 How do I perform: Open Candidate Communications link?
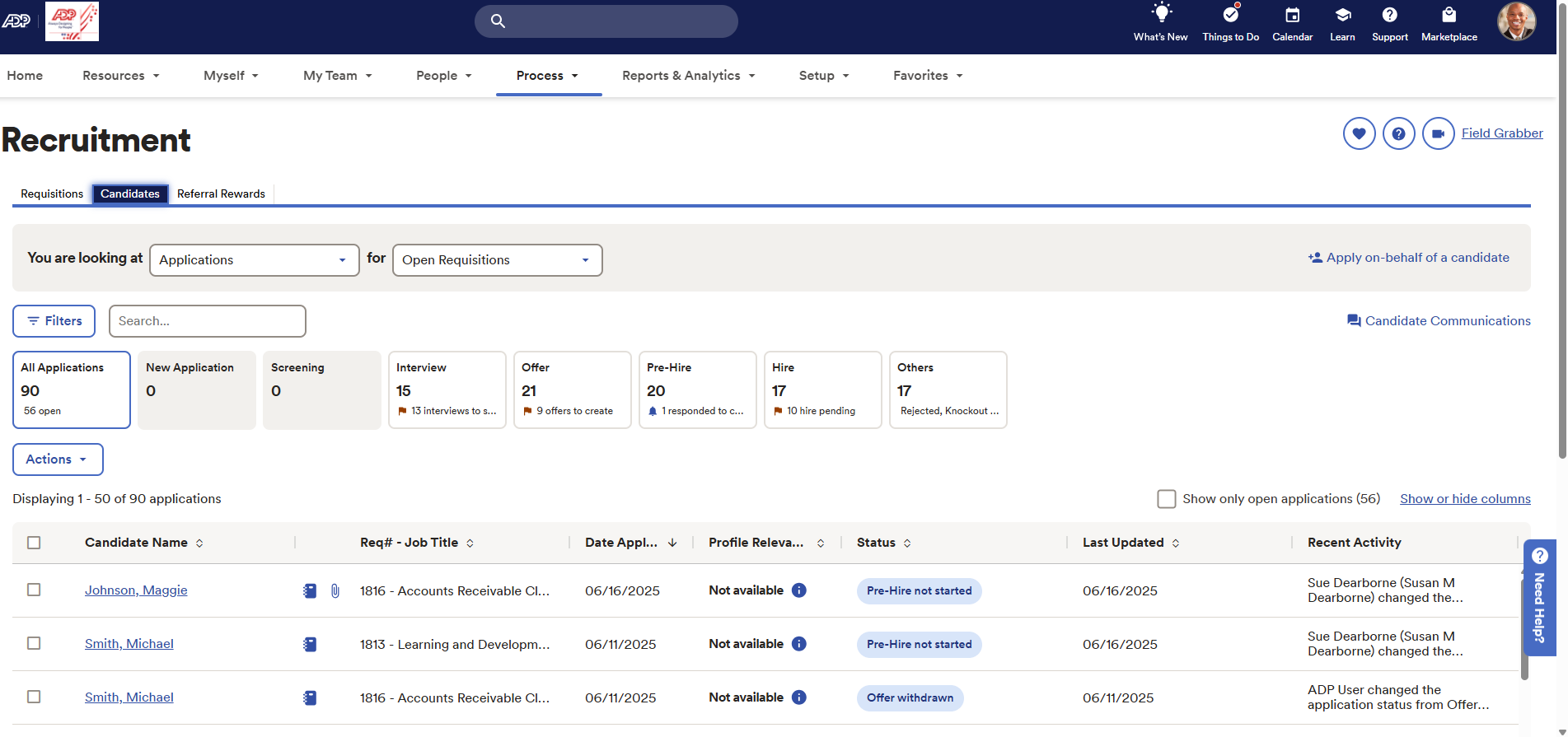[x=1439, y=321]
